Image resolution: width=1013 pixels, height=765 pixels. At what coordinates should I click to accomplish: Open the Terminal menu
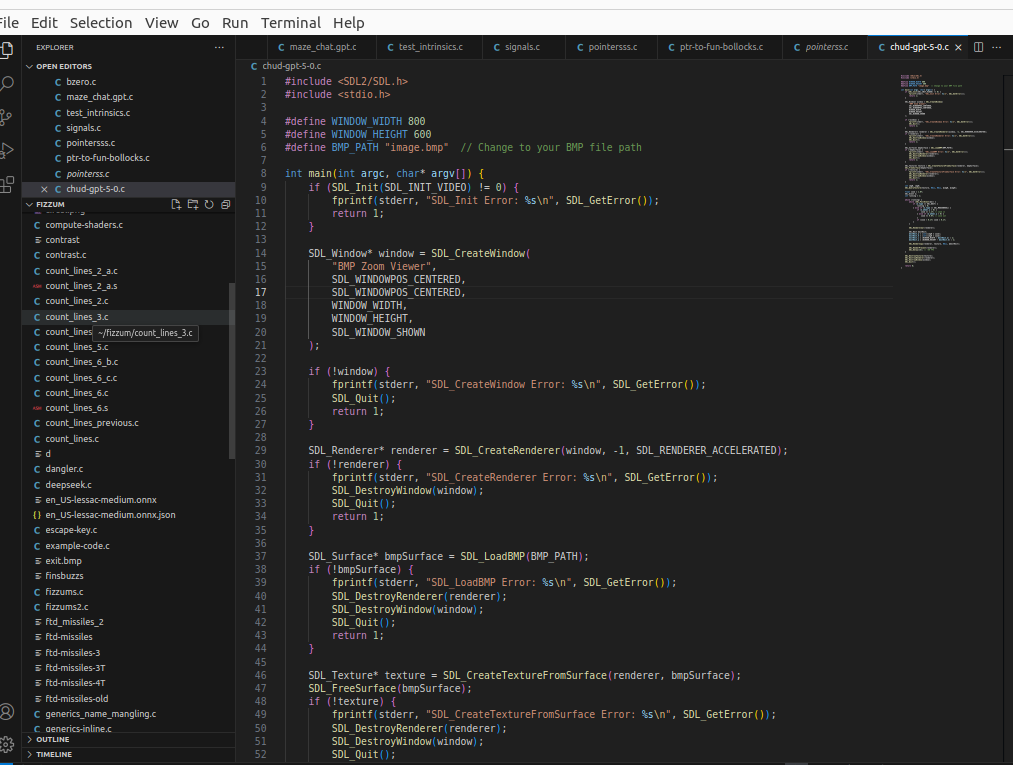point(291,23)
